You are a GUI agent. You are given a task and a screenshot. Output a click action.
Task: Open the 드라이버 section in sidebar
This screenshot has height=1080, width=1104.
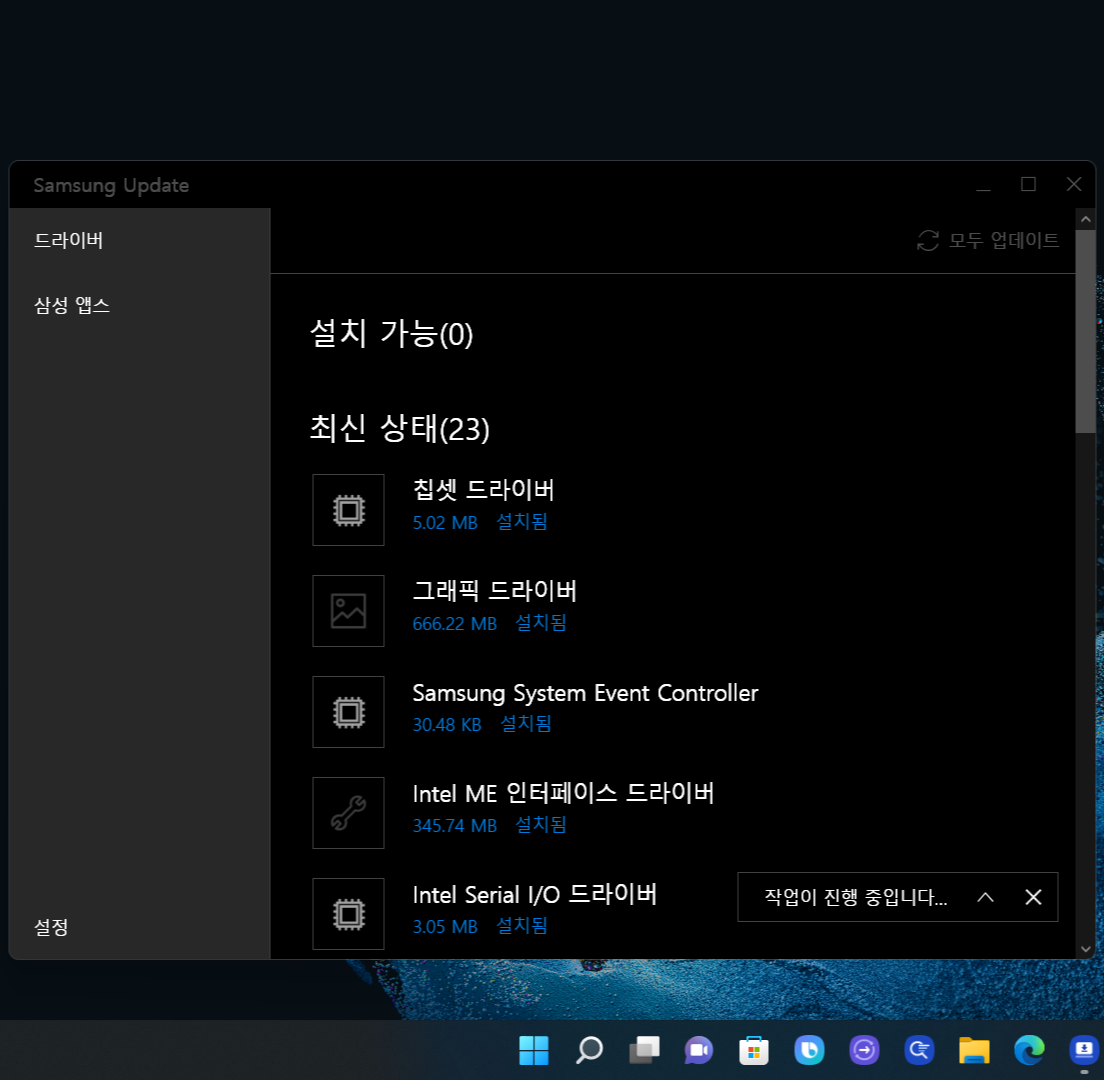(68, 241)
